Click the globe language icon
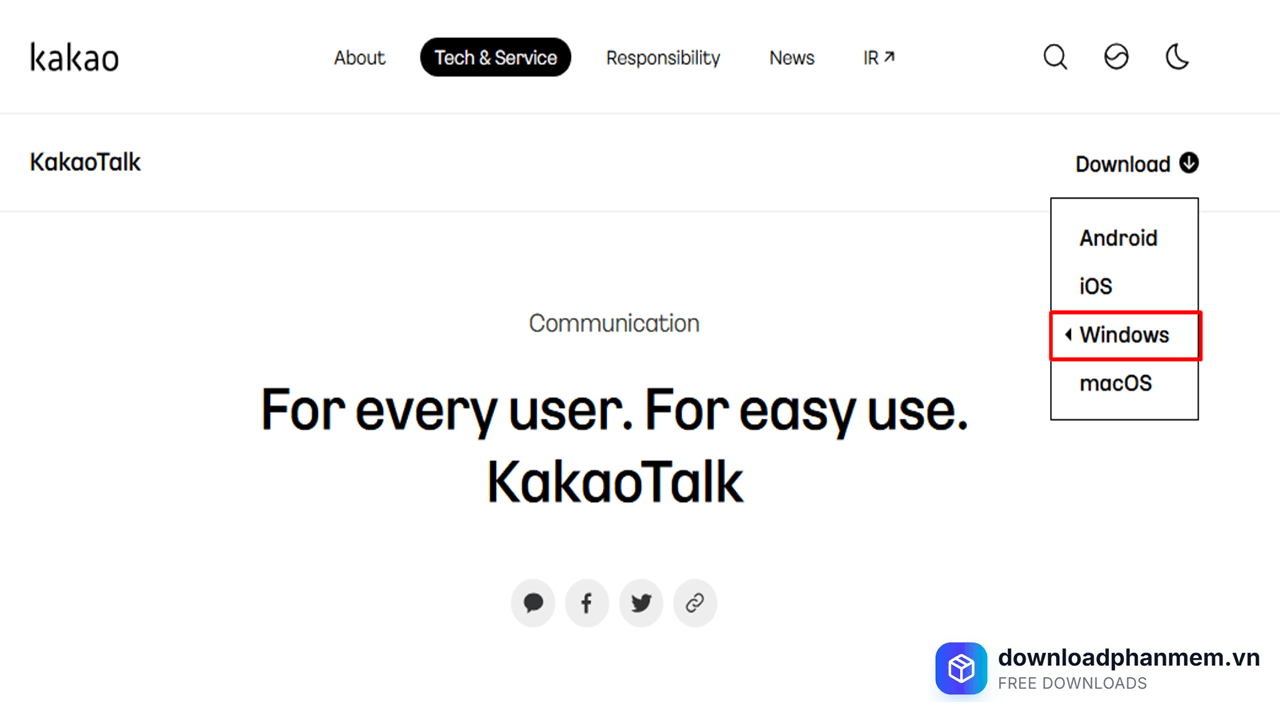Image resolution: width=1280 pixels, height=720 pixels. tap(1116, 57)
